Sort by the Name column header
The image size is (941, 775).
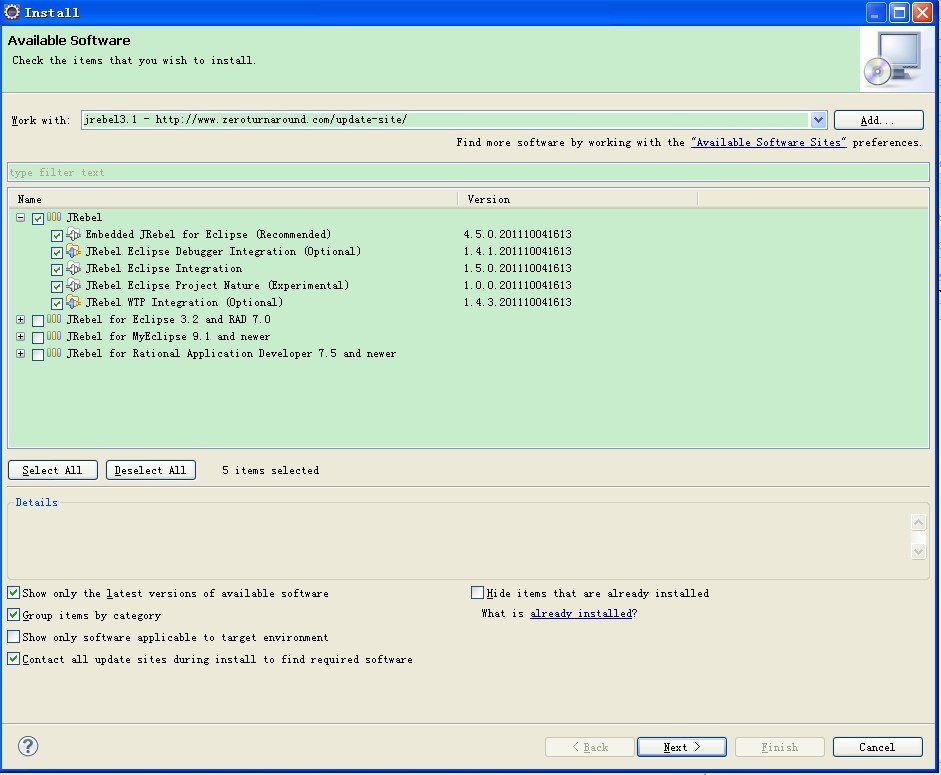(233, 199)
